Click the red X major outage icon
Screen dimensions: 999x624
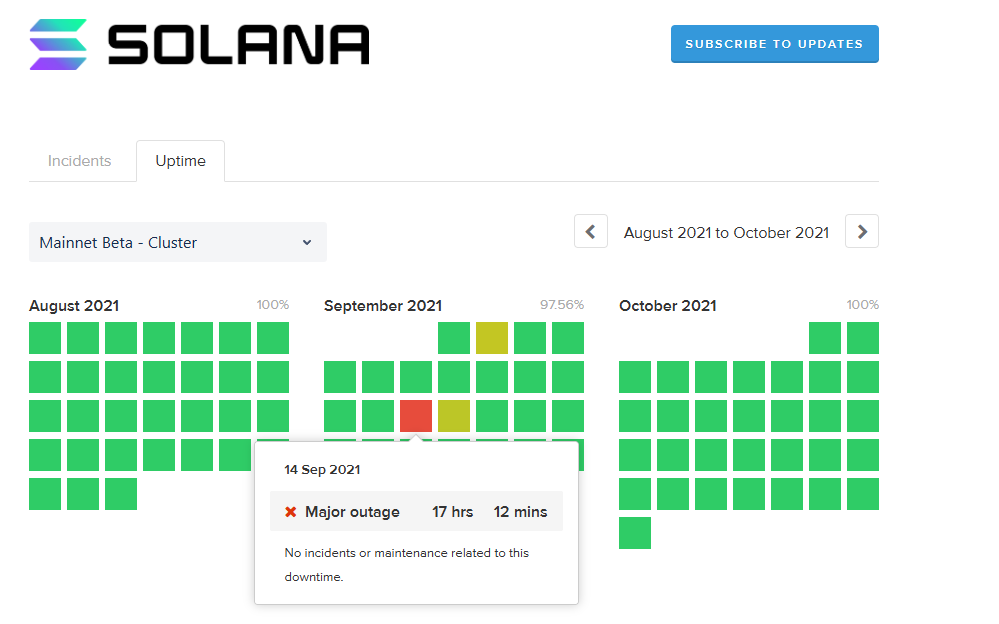(x=291, y=512)
